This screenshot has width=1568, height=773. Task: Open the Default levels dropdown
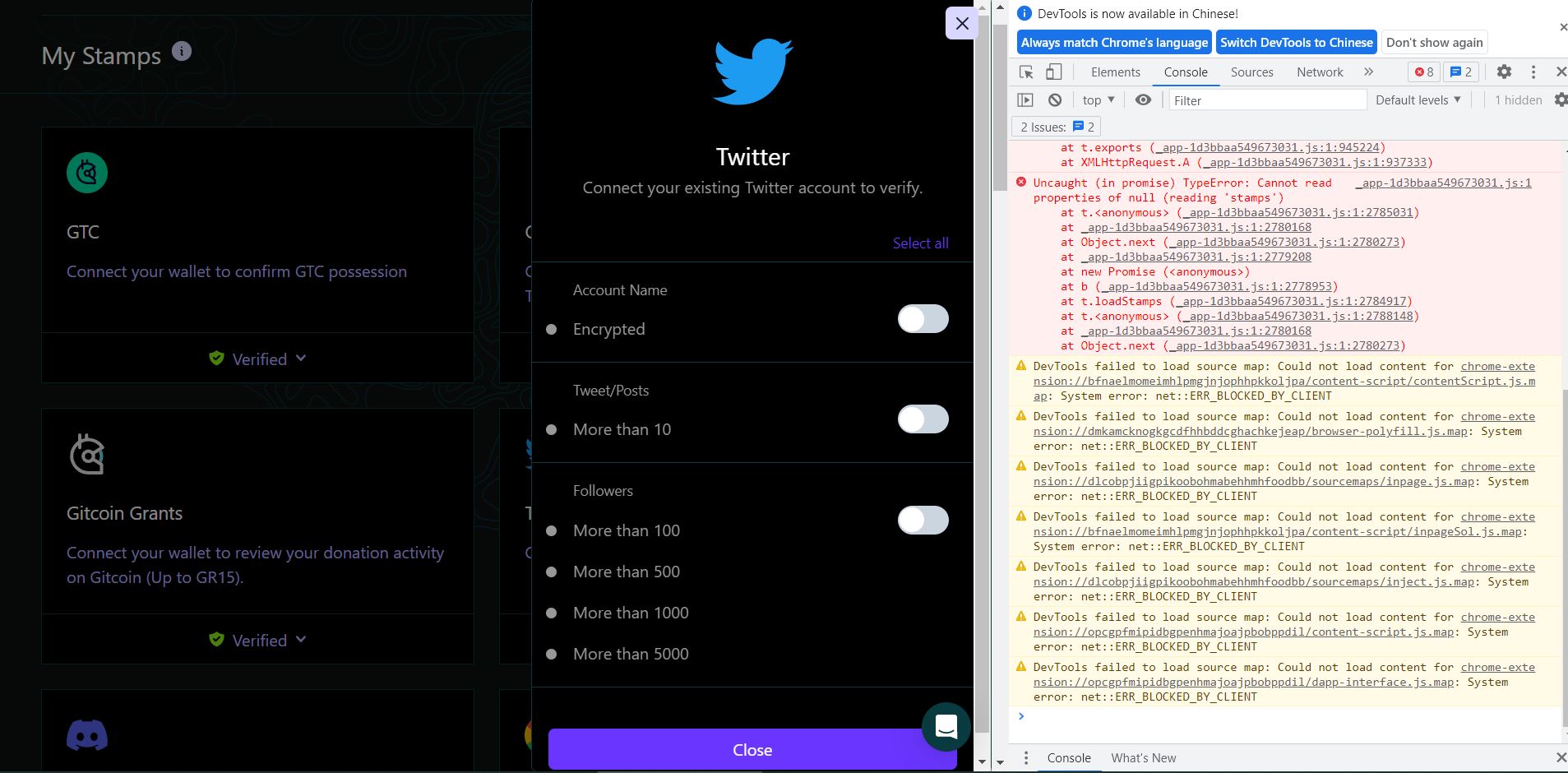(1417, 100)
